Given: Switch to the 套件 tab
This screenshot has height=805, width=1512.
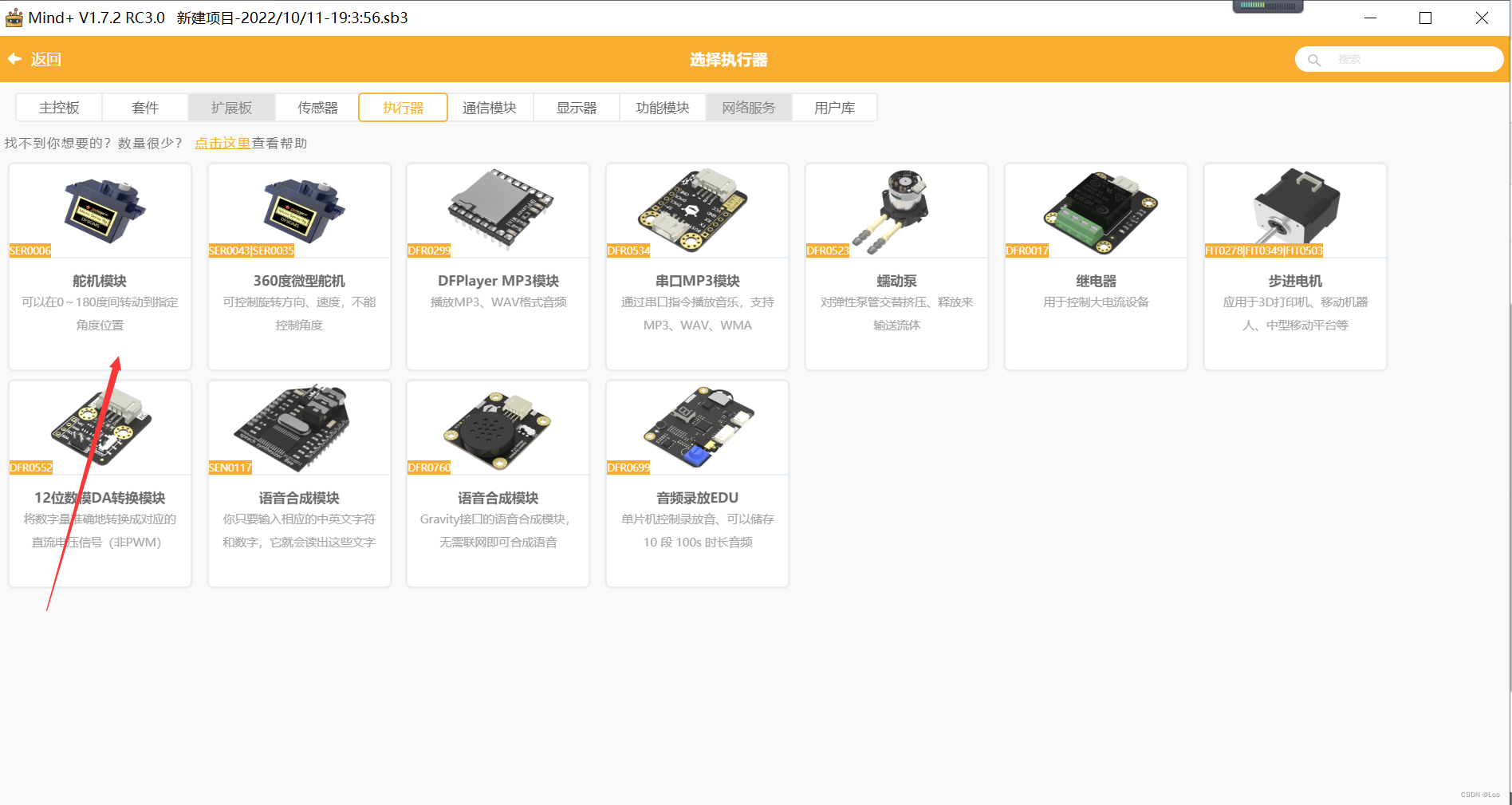Looking at the screenshot, I should point(145,108).
